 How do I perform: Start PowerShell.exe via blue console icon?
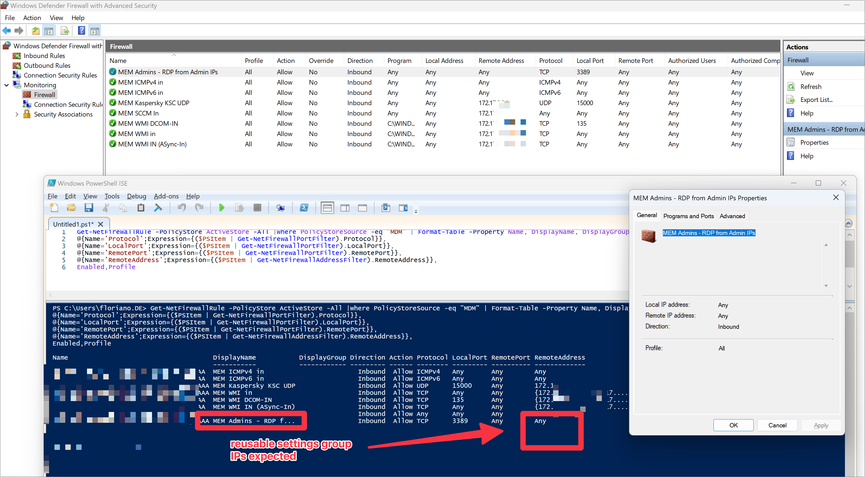click(x=303, y=208)
